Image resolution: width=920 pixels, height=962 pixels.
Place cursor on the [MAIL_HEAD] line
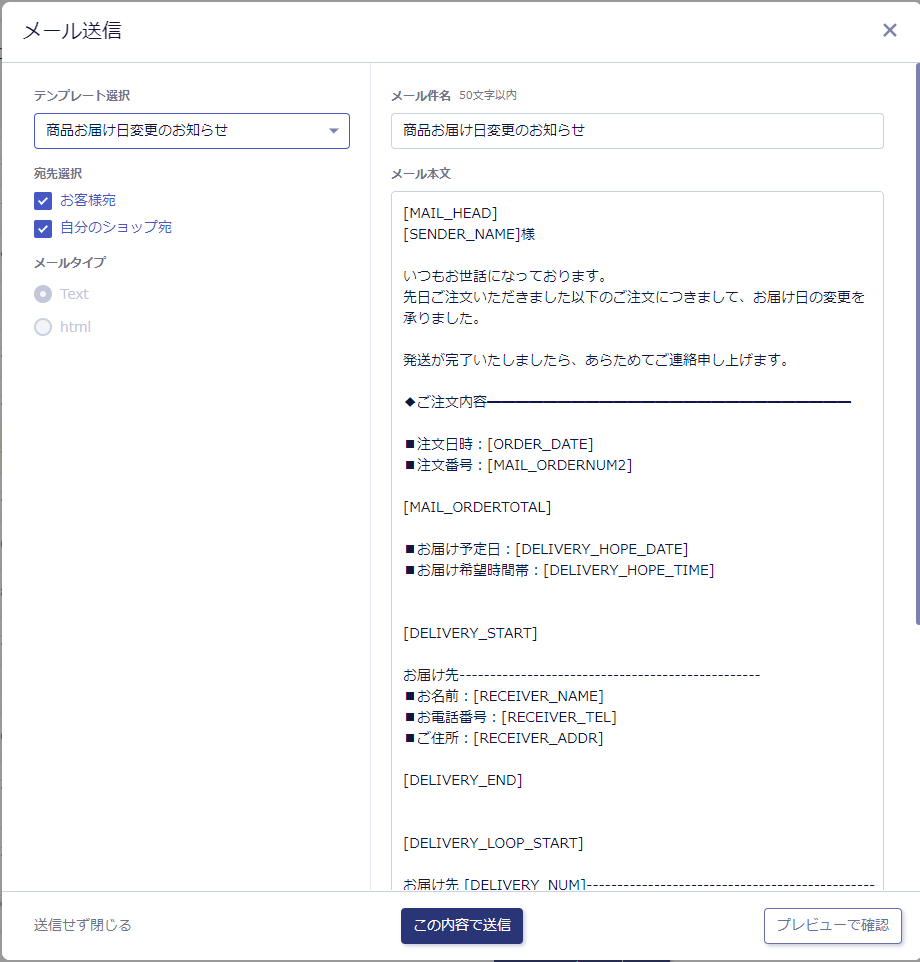[450, 213]
